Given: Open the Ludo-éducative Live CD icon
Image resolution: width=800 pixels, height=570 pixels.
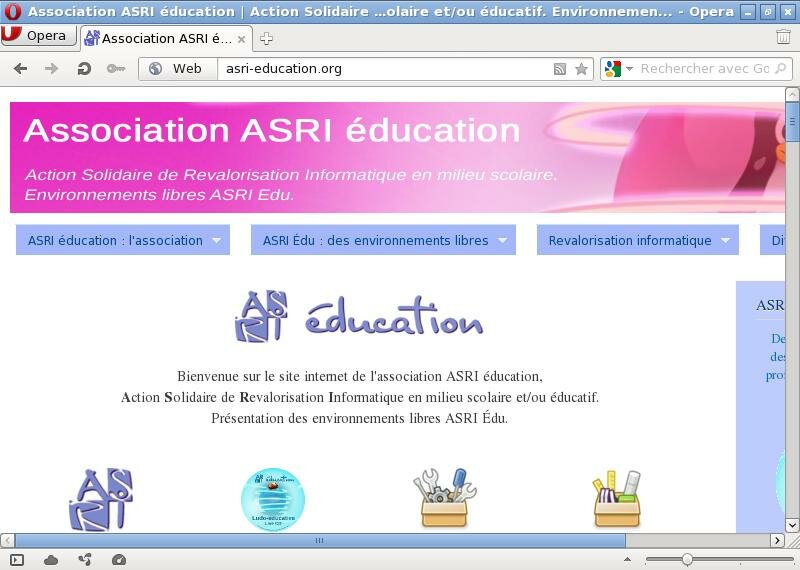Looking at the screenshot, I should (x=273, y=500).
